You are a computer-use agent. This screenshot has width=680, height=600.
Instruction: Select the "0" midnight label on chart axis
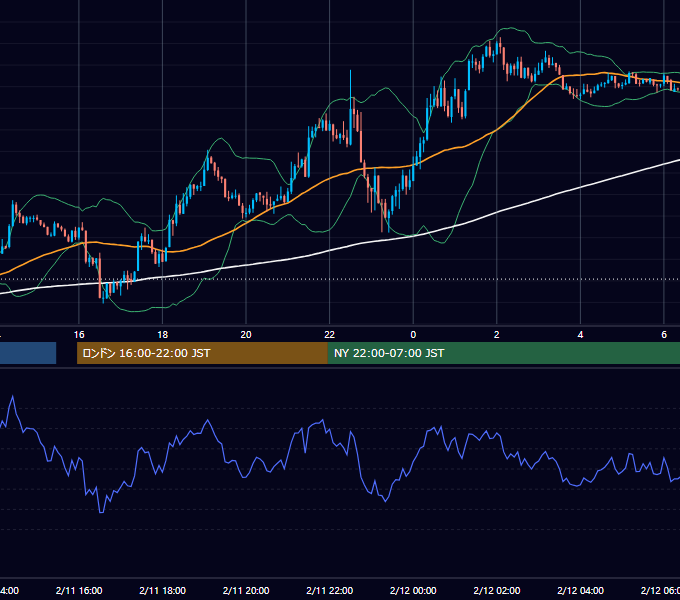(x=413, y=335)
